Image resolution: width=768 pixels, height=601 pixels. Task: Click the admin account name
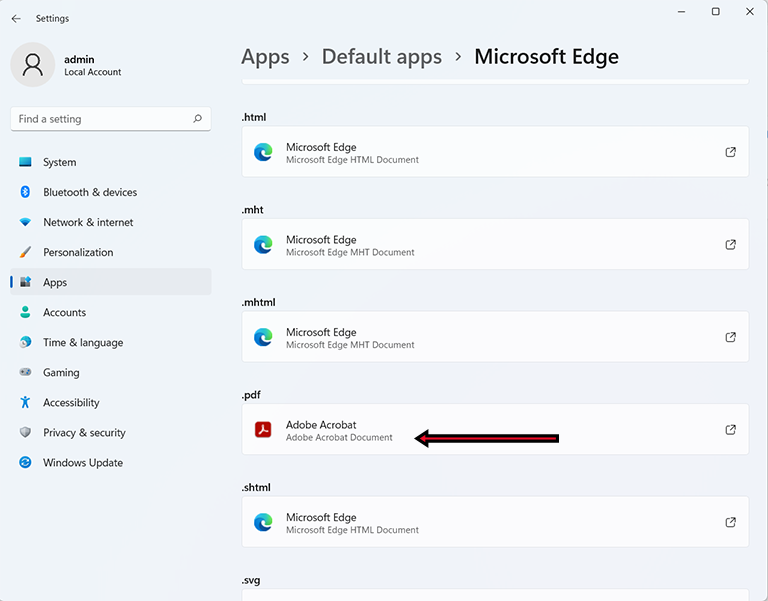point(79,59)
